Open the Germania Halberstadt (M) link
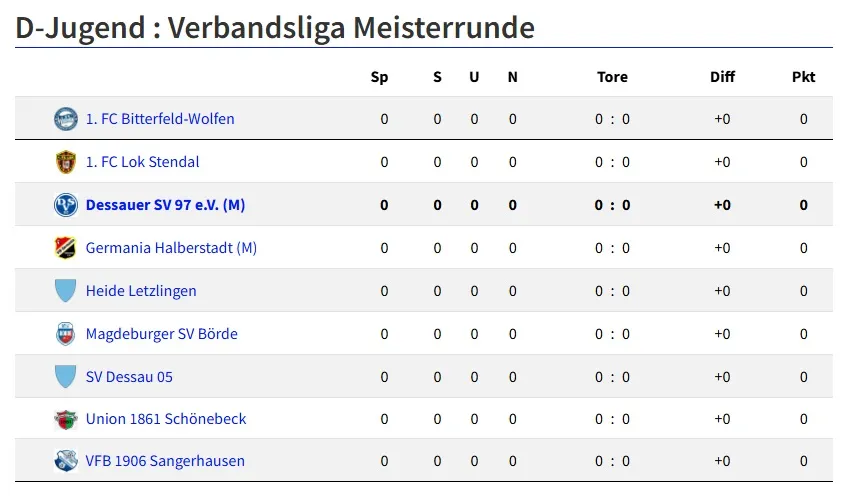 [x=171, y=248]
